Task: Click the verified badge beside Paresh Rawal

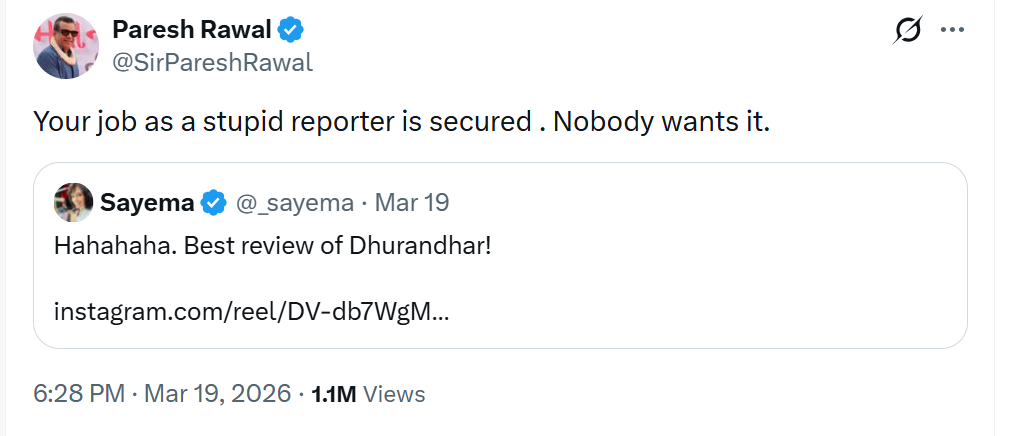Action: 291,30
